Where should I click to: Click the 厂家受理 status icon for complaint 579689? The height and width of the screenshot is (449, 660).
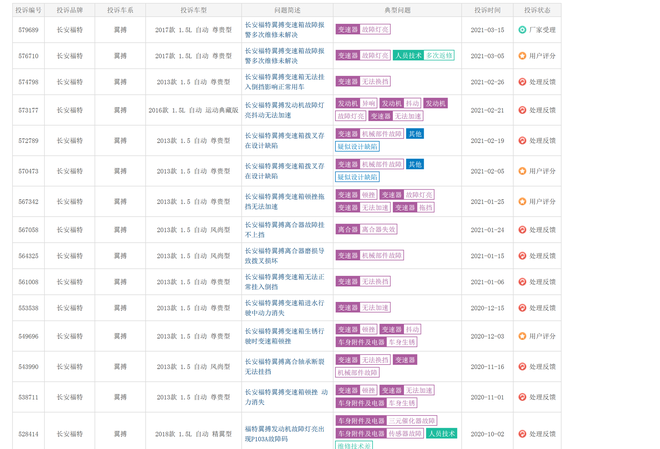(522, 30)
